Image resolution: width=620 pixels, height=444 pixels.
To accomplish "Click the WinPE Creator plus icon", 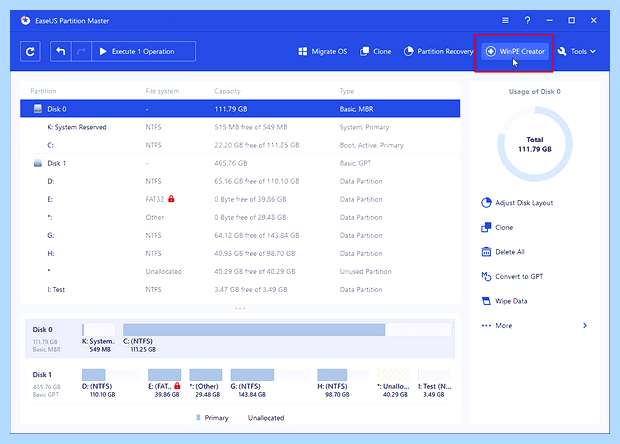I will (x=491, y=51).
